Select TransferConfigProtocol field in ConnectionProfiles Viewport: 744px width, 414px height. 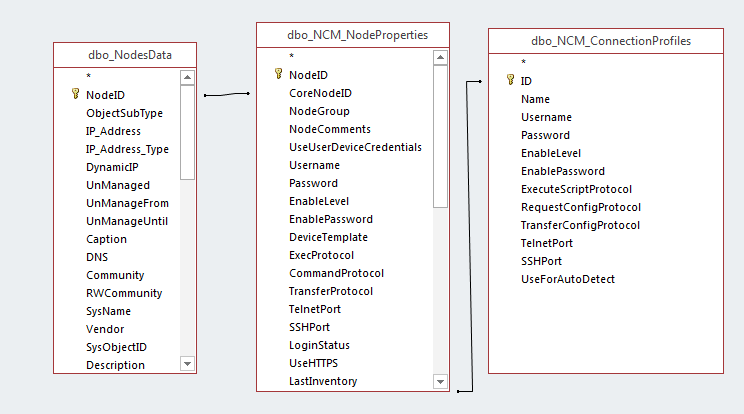(x=580, y=226)
